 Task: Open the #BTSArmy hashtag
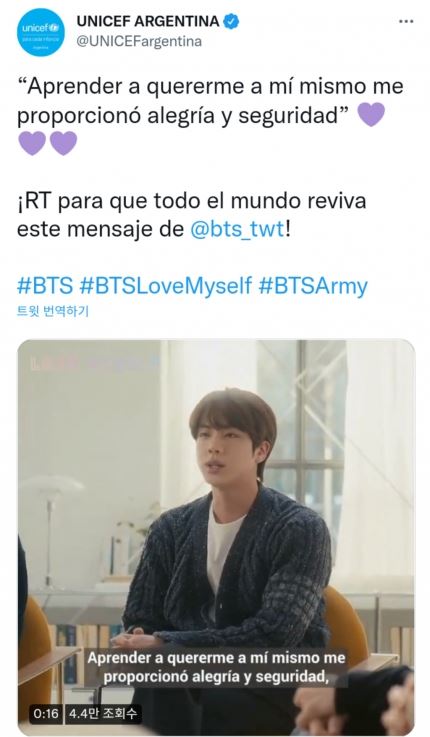point(313,286)
